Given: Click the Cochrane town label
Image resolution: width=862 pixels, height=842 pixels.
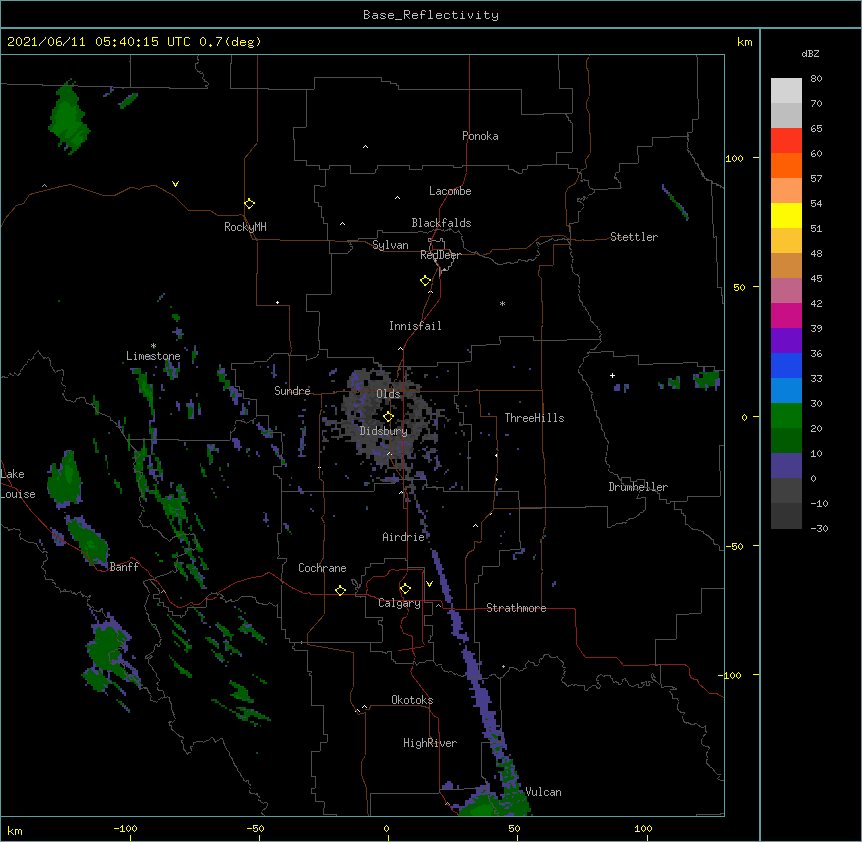Looking at the screenshot, I should pos(322,568).
